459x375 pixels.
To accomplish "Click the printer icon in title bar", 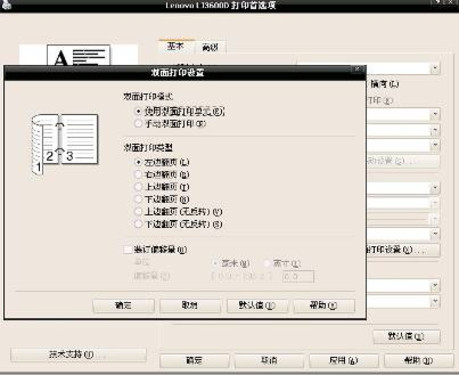I will 7,5.
